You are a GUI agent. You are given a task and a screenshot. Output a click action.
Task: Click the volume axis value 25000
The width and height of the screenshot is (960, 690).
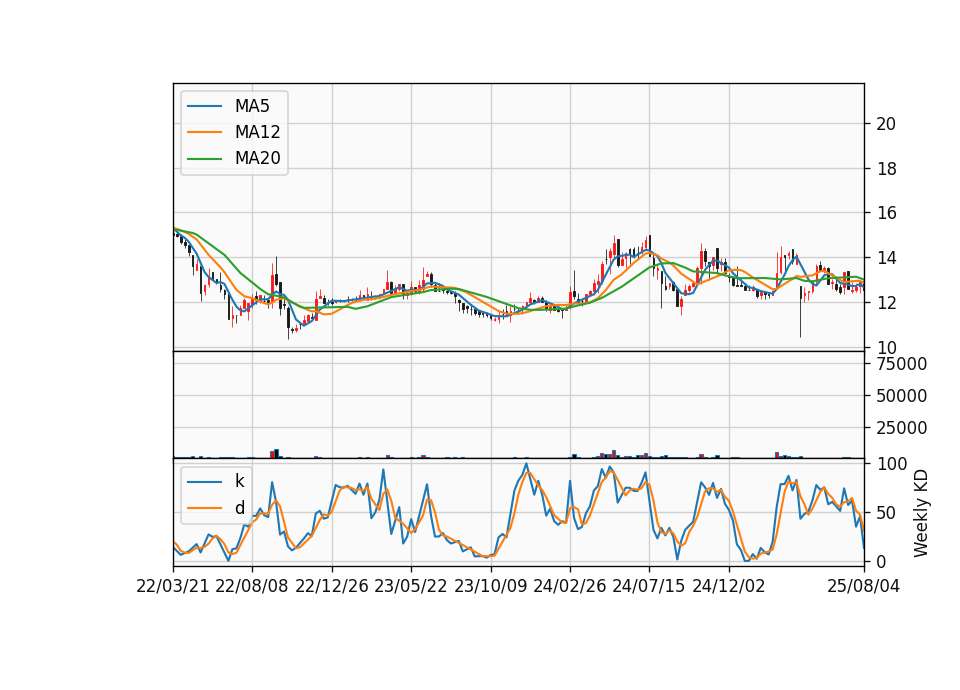coord(901,428)
